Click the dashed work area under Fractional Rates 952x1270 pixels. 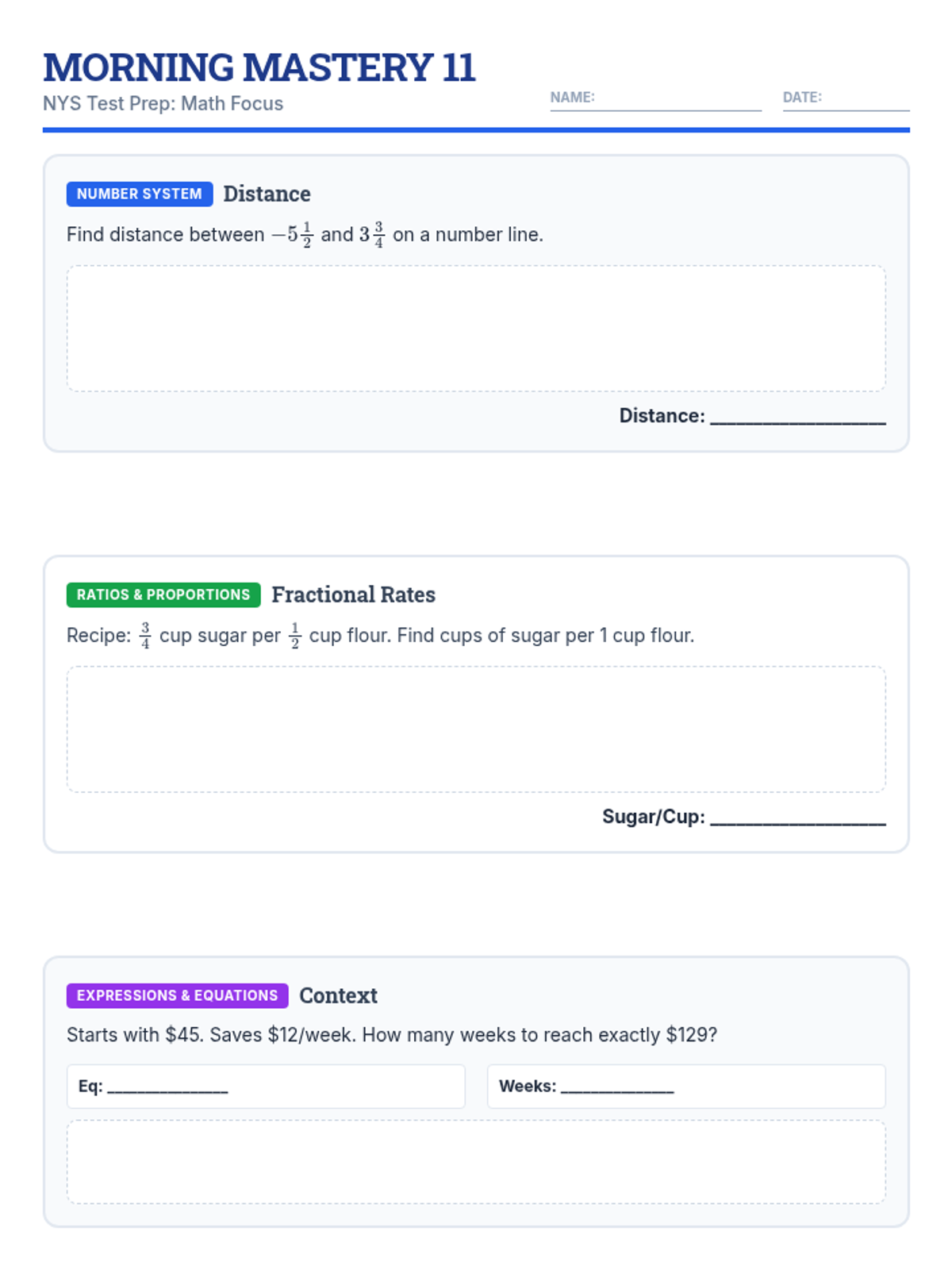pyautogui.click(x=476, y=729)
